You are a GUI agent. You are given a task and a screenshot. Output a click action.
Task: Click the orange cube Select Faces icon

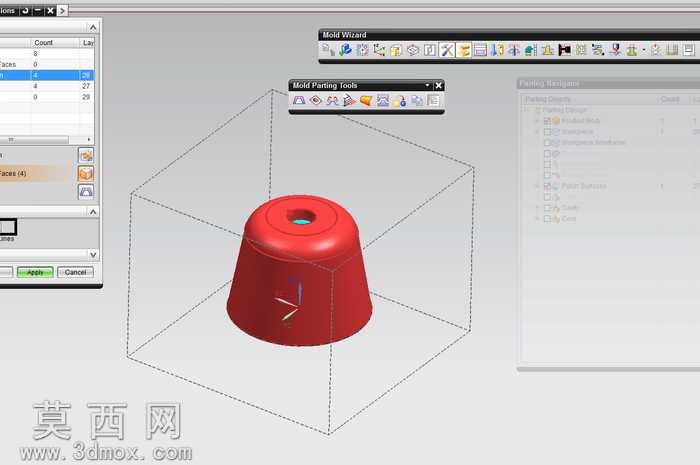point(86,174)
